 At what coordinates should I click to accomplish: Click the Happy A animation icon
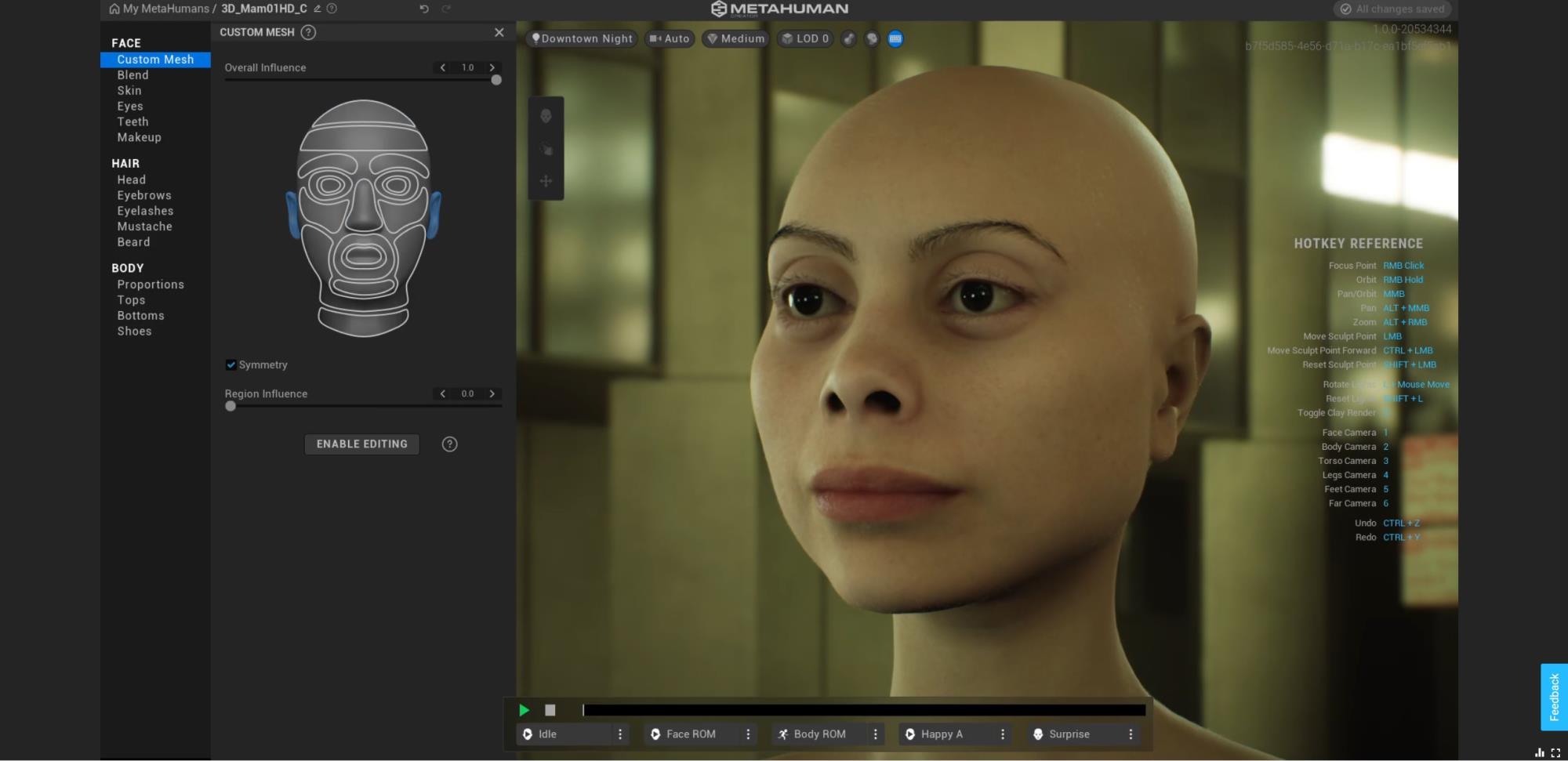[x=910, y=734]
